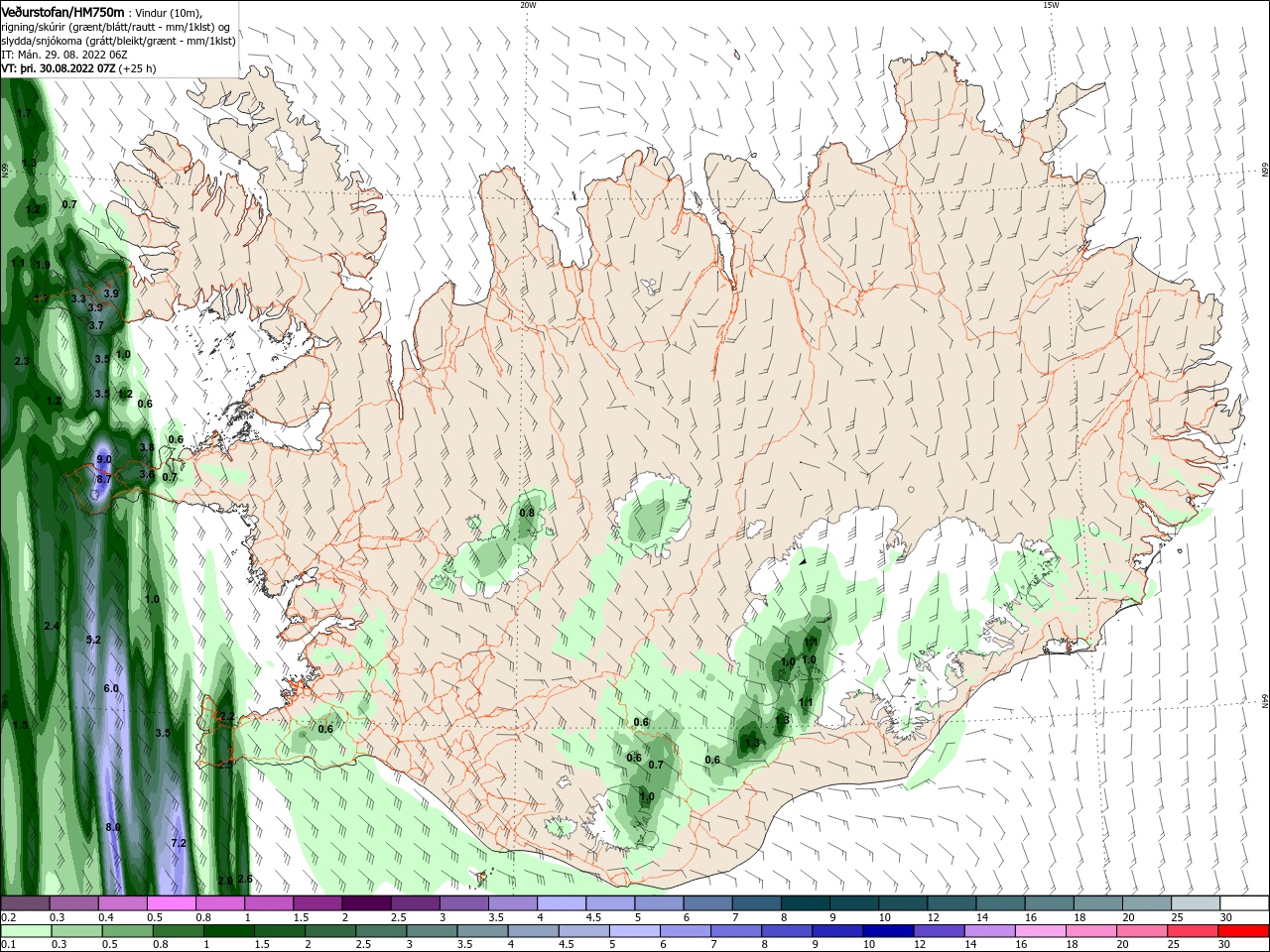Click the upper legend swatch starting at 0.2
Image resolution: width=1270 pixels, height=952 pixels.
point(25,903)
